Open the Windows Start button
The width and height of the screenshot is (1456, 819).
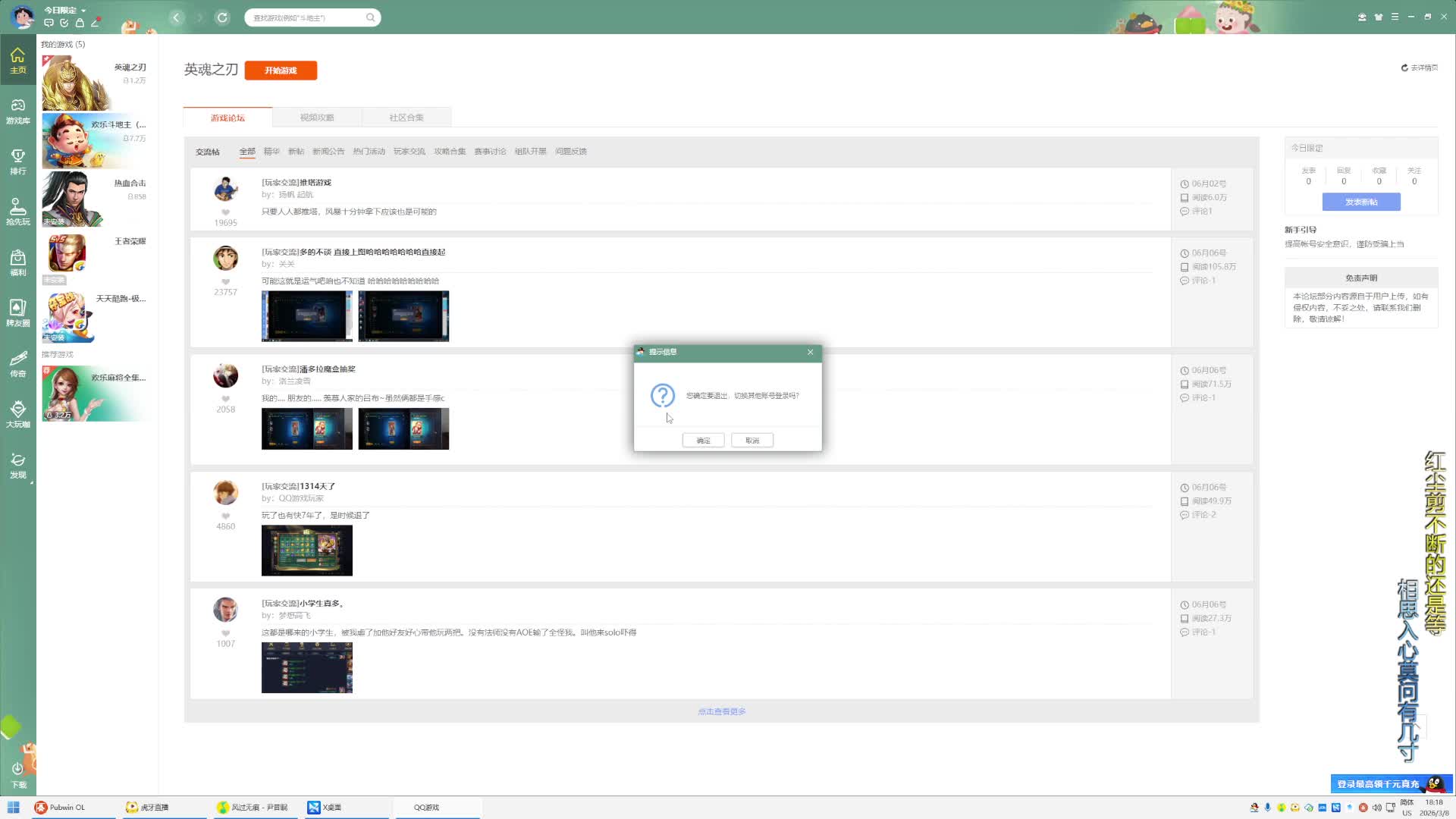click(x=13, y=808)
